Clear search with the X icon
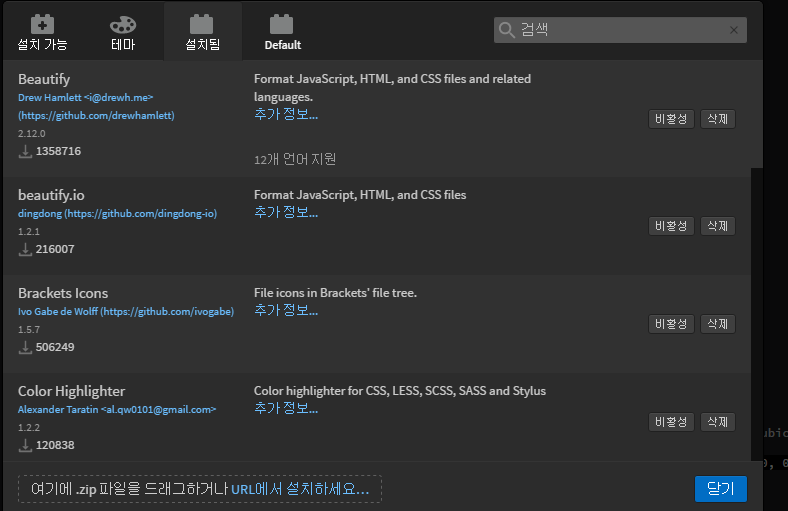 (734, 30)
